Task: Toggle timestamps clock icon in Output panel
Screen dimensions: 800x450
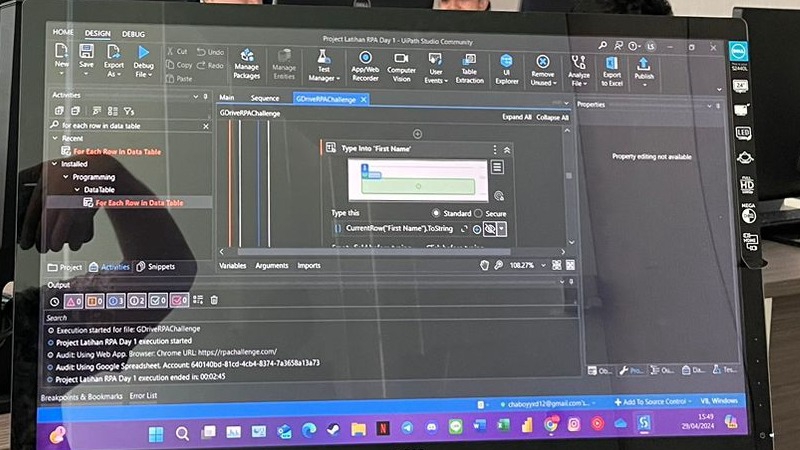Action: coord(55,302)
